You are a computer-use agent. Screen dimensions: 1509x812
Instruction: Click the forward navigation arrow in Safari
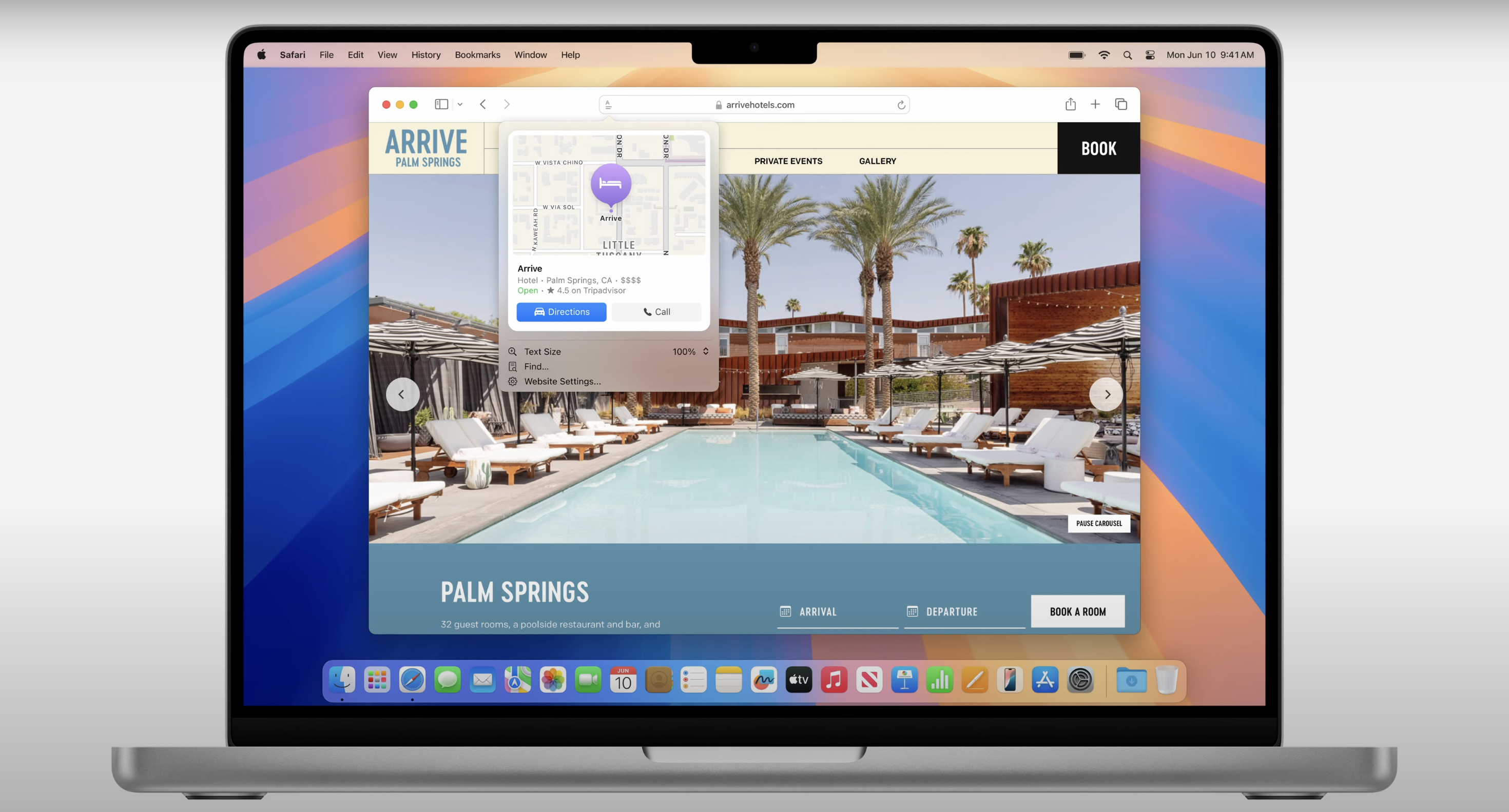tap(506, 104)
